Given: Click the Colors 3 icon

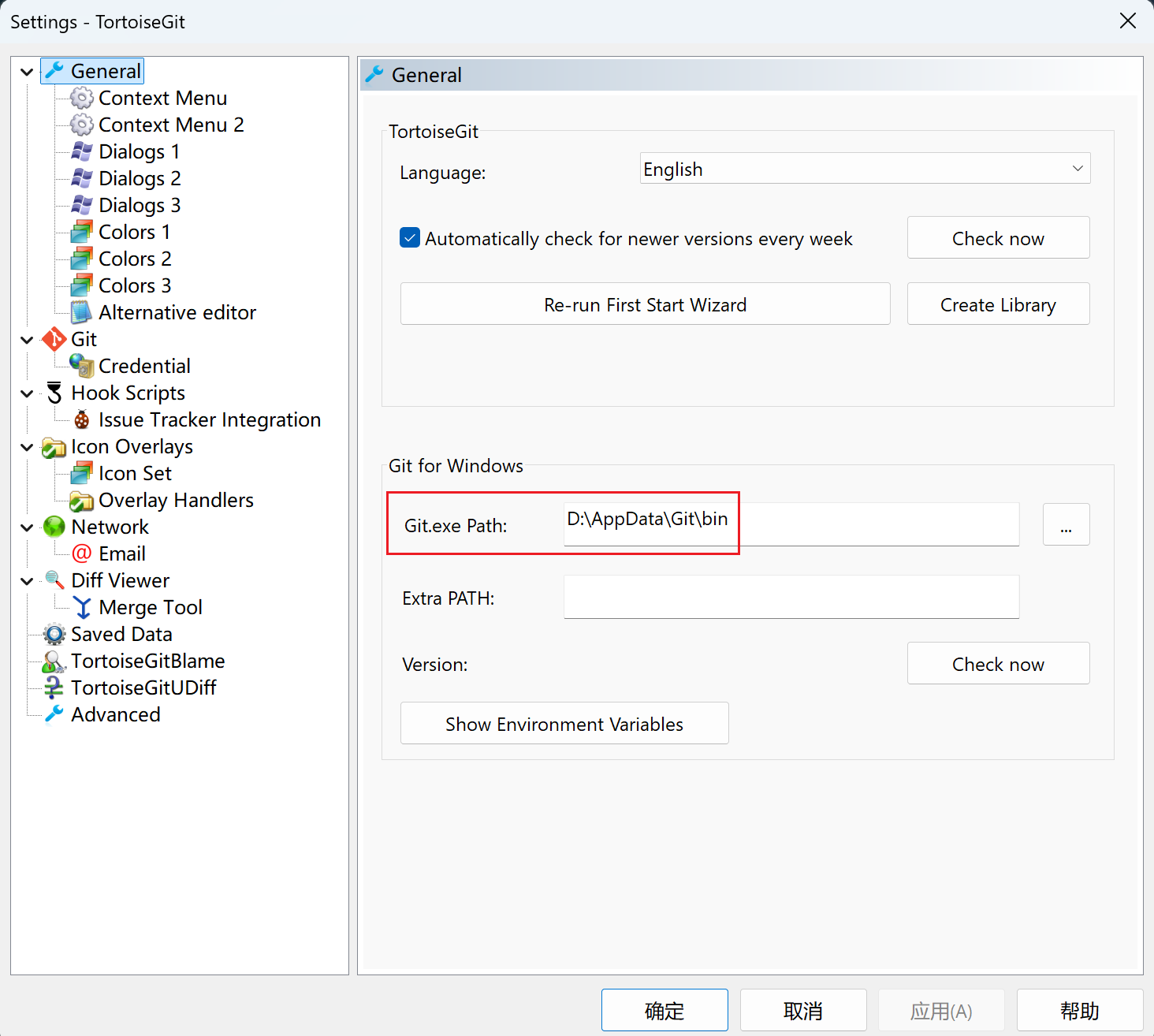Looking at the screenshot, I should [x=82, y=285].
